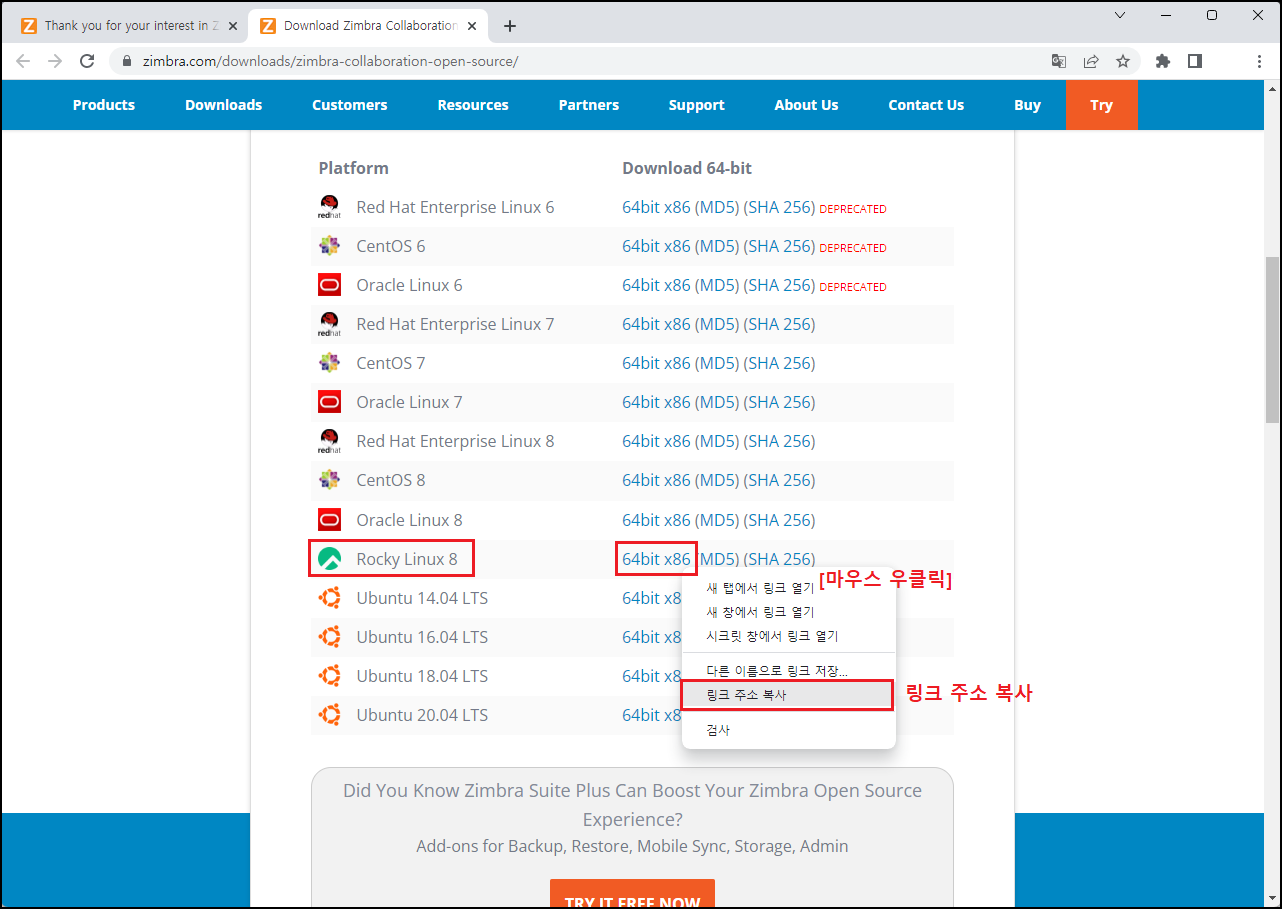Select '링크 주소 복사' in context menu
1282x909 pixels.
click(787, 695)
